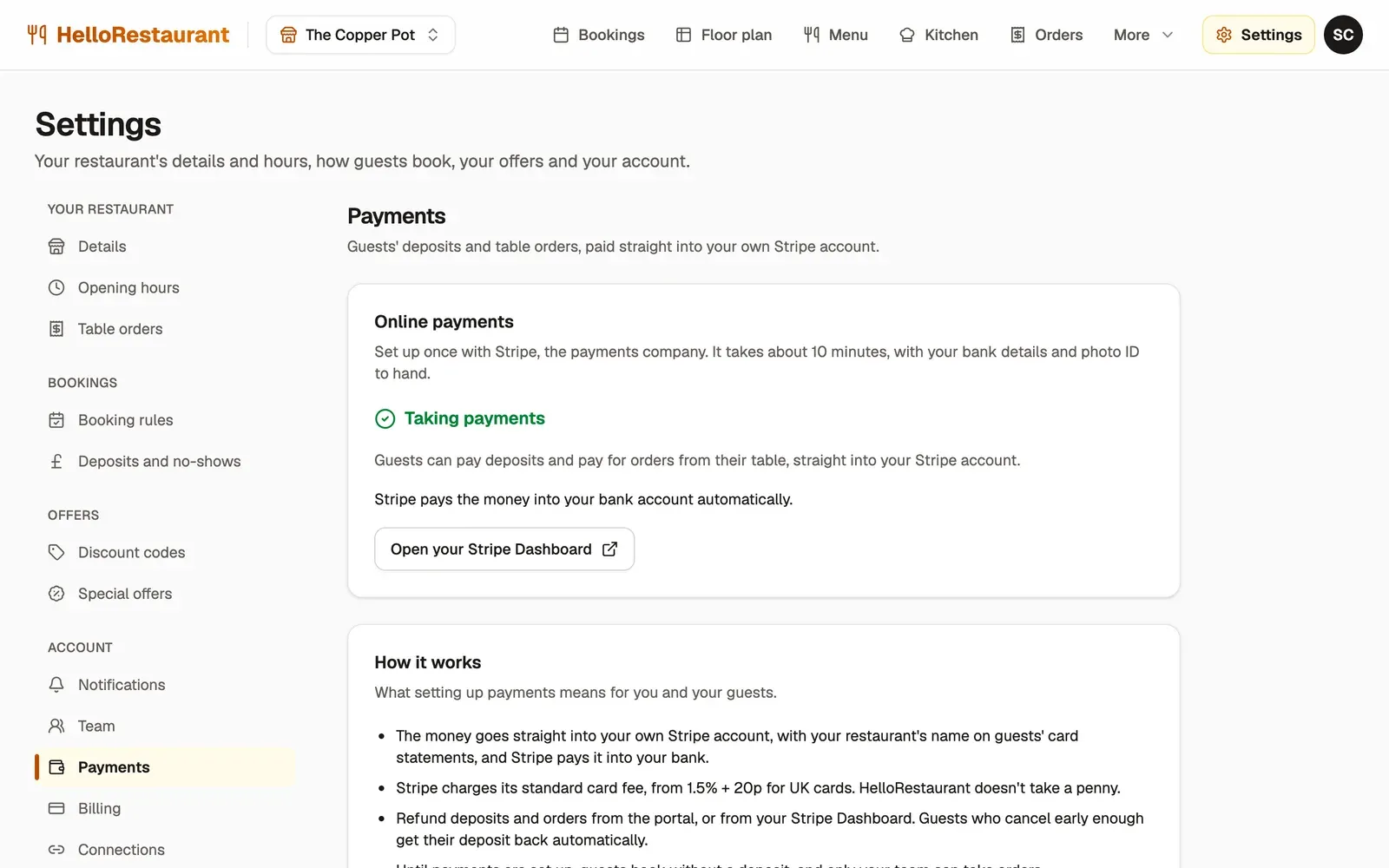
Task: Expand the More navigation menu
Action: click(x=1143, y=35)
